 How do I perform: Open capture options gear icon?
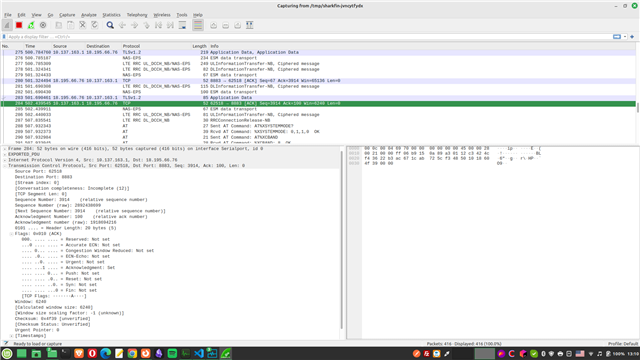click(x=43, y=25)
